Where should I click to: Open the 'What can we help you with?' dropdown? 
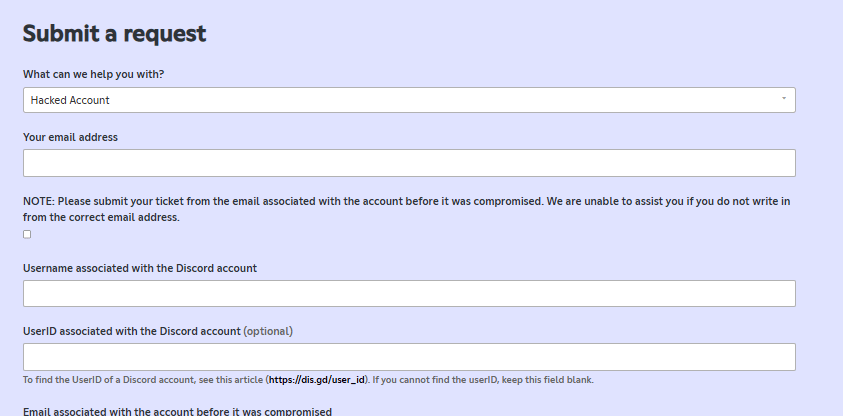[x=408, y=100]
